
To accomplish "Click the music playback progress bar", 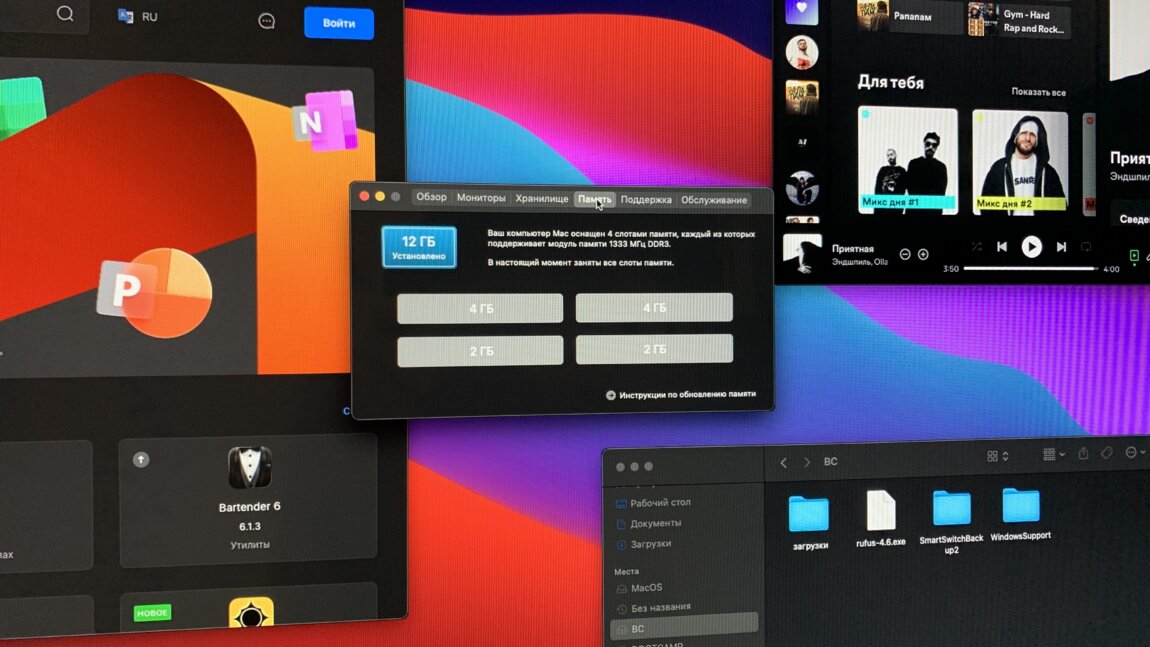I will coord(1030,269).
